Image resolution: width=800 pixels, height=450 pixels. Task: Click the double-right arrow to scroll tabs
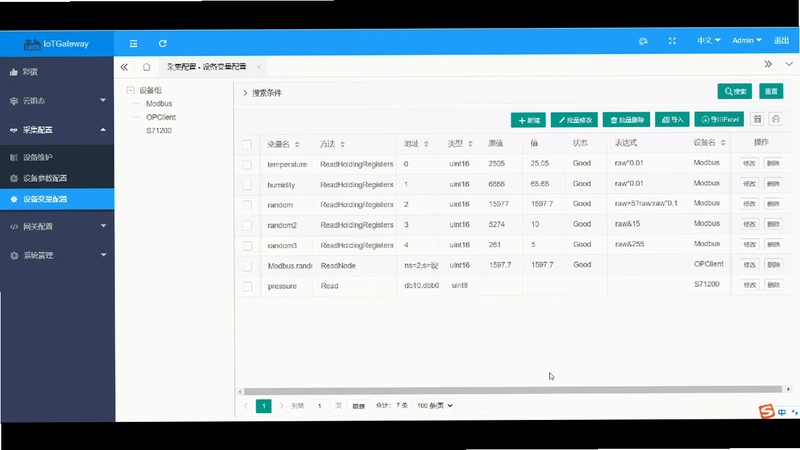[768, 64]
